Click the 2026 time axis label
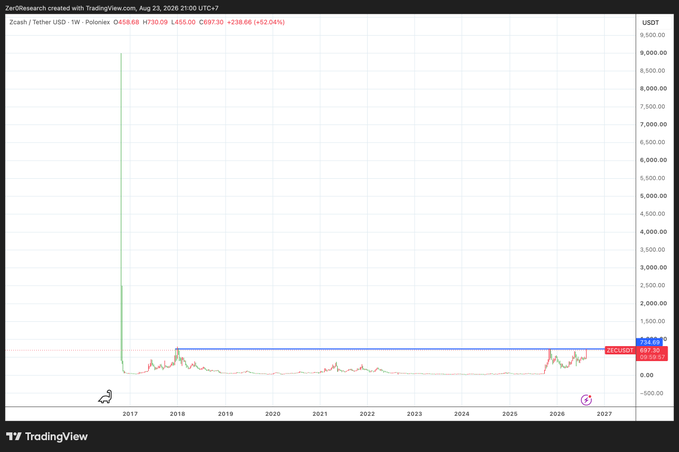This screenshot has height=452, width=679. click(557, 414)
